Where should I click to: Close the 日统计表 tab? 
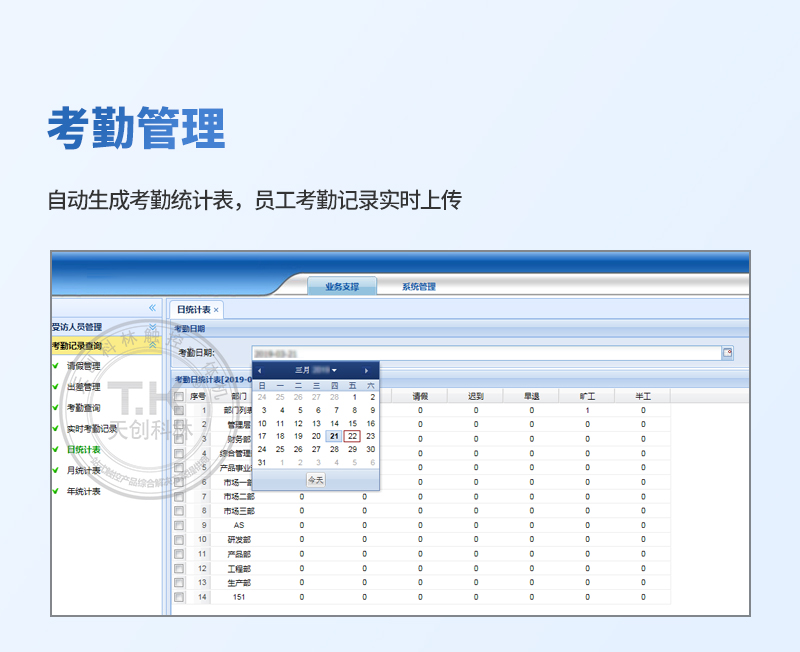216,310
